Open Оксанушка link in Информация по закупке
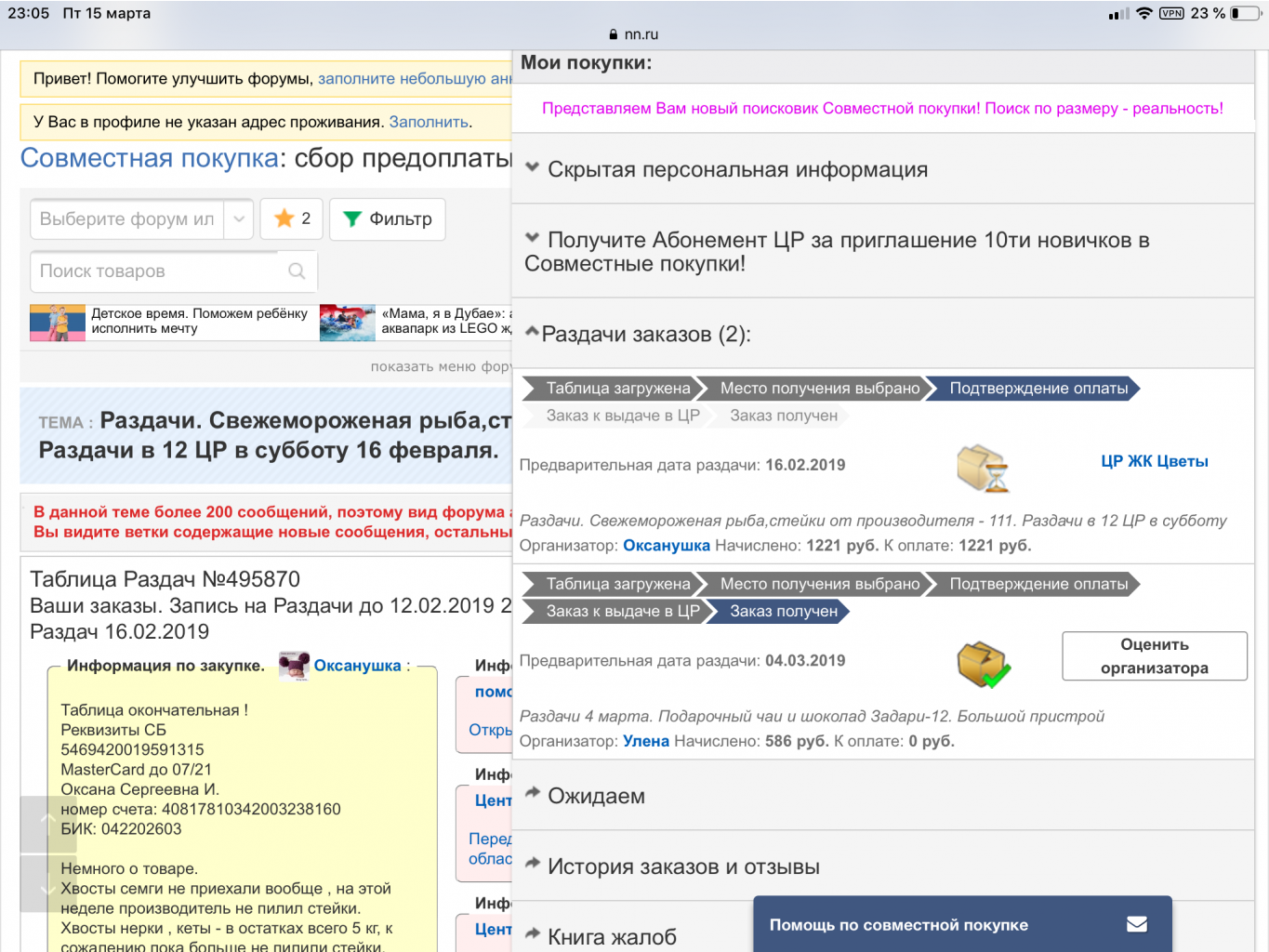The image size is (1269, 952). (357, 666)
